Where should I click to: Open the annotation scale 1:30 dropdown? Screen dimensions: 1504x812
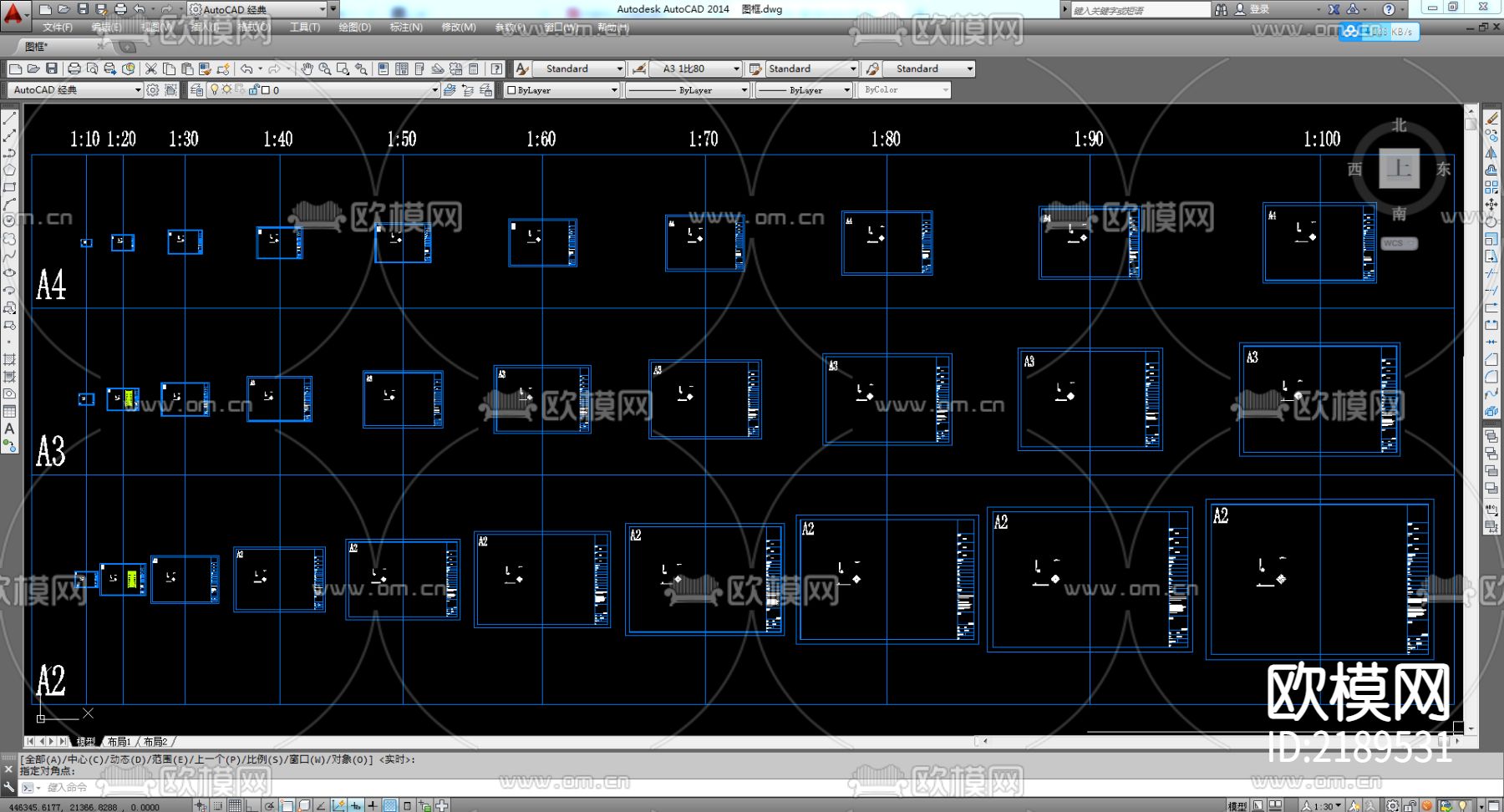1323,805
